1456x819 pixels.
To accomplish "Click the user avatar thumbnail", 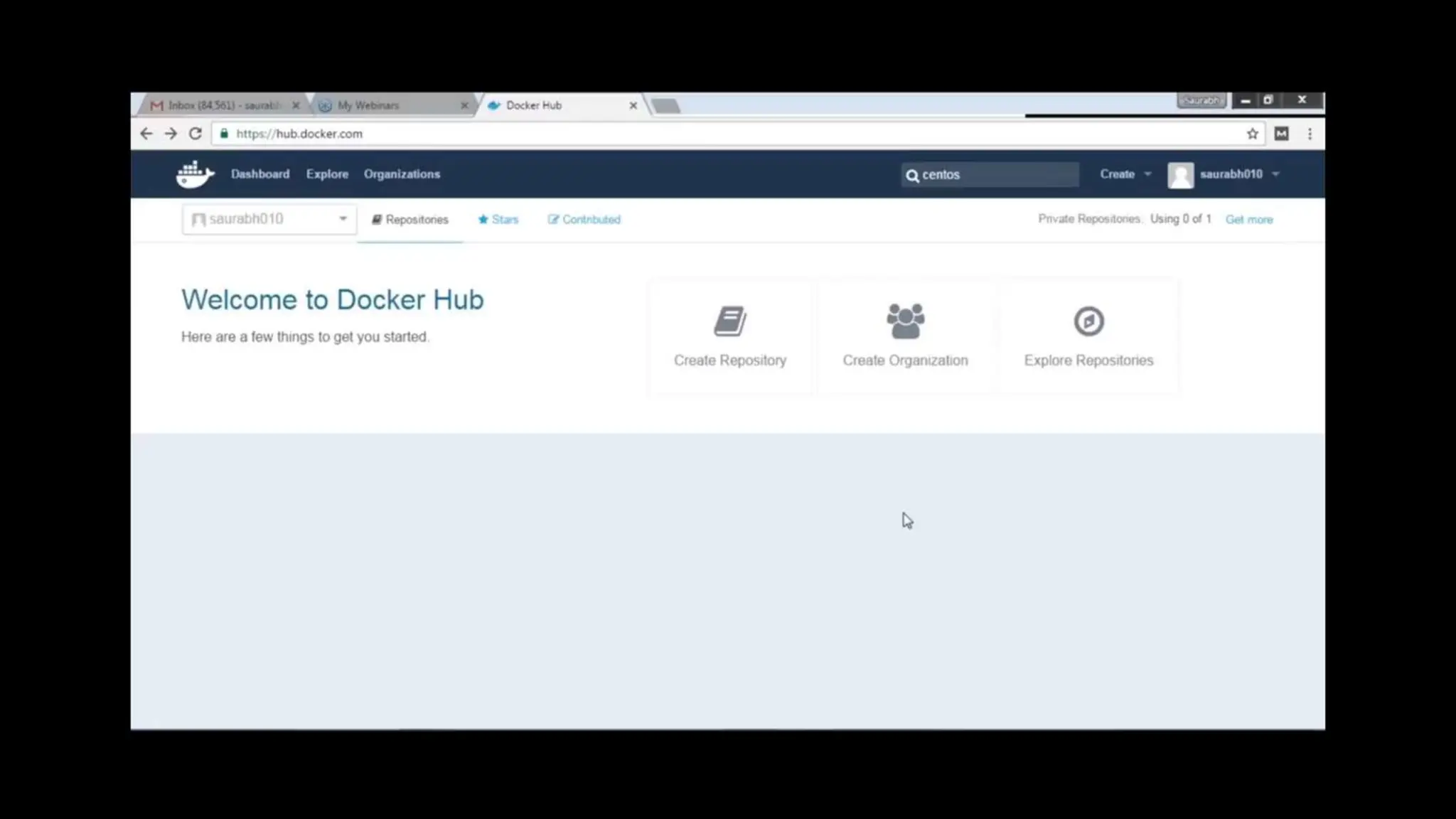I will point(1180,175).
